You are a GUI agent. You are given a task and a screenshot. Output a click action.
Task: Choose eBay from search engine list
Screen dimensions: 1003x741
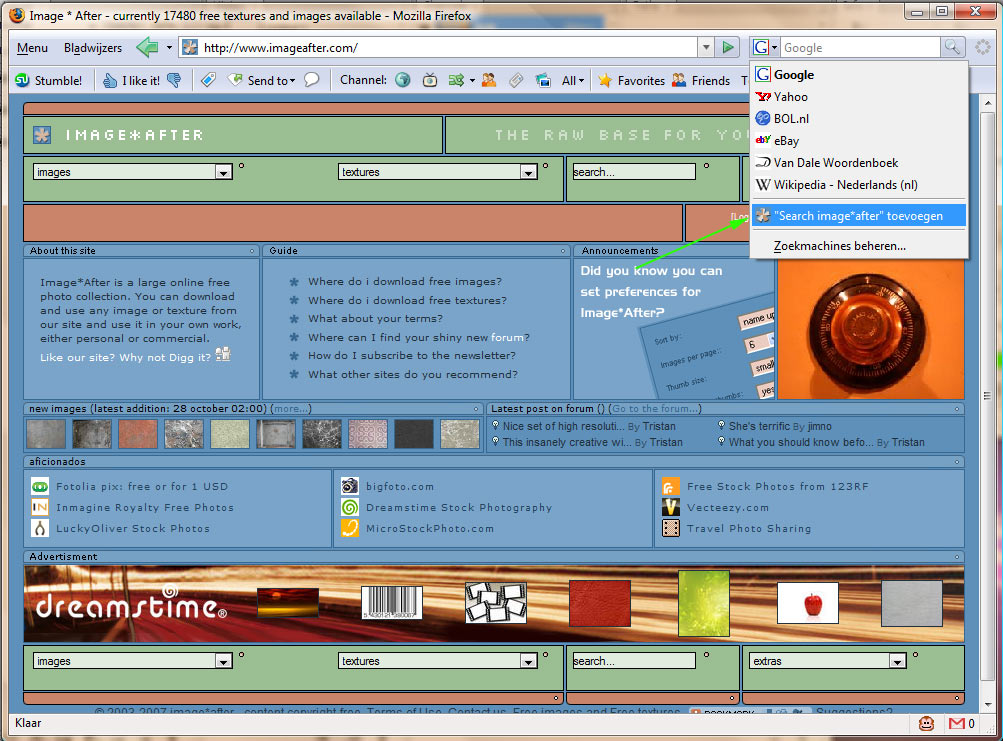tap(859, 141)
